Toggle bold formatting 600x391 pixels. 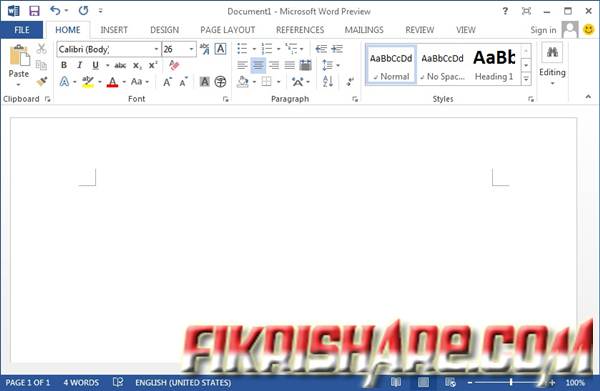click(x=64, y=65)
